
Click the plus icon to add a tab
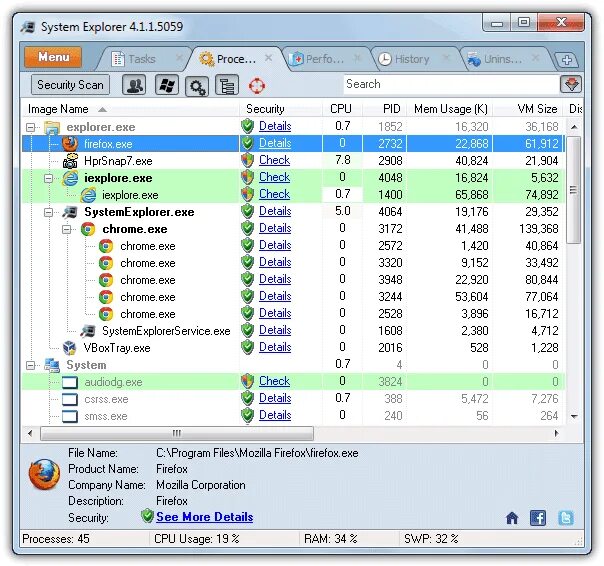click(567, 60)
